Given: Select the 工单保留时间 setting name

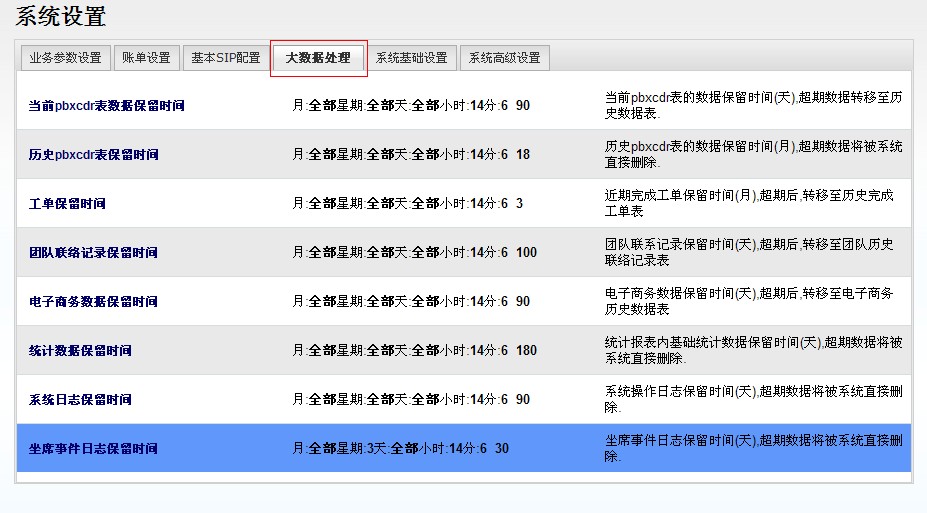Looking at the screenshot, I should pyautogui.click(x=67, y=204).
